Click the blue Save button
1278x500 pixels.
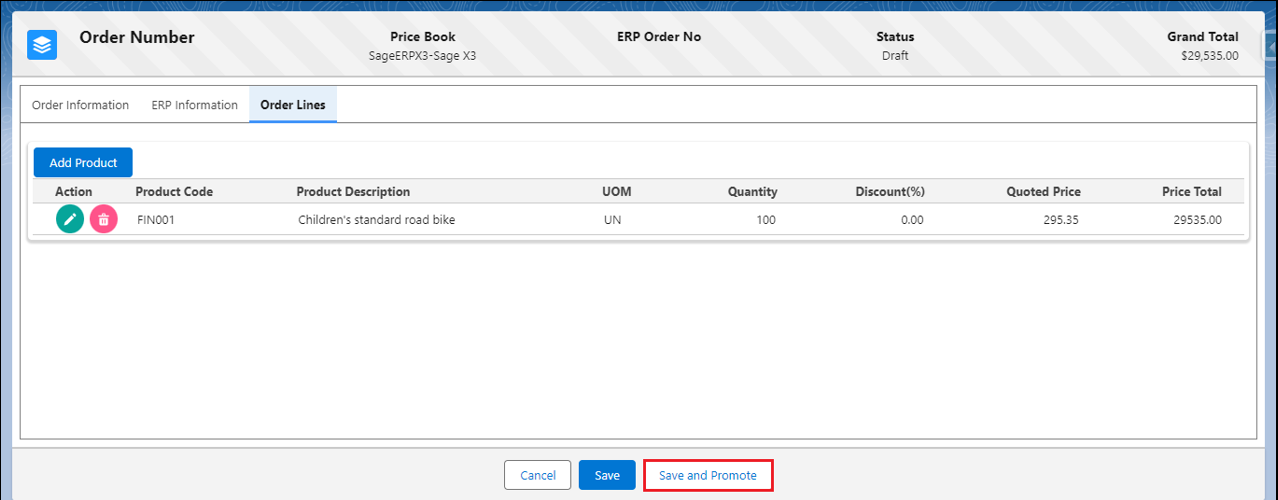click(x=606, y=475)
